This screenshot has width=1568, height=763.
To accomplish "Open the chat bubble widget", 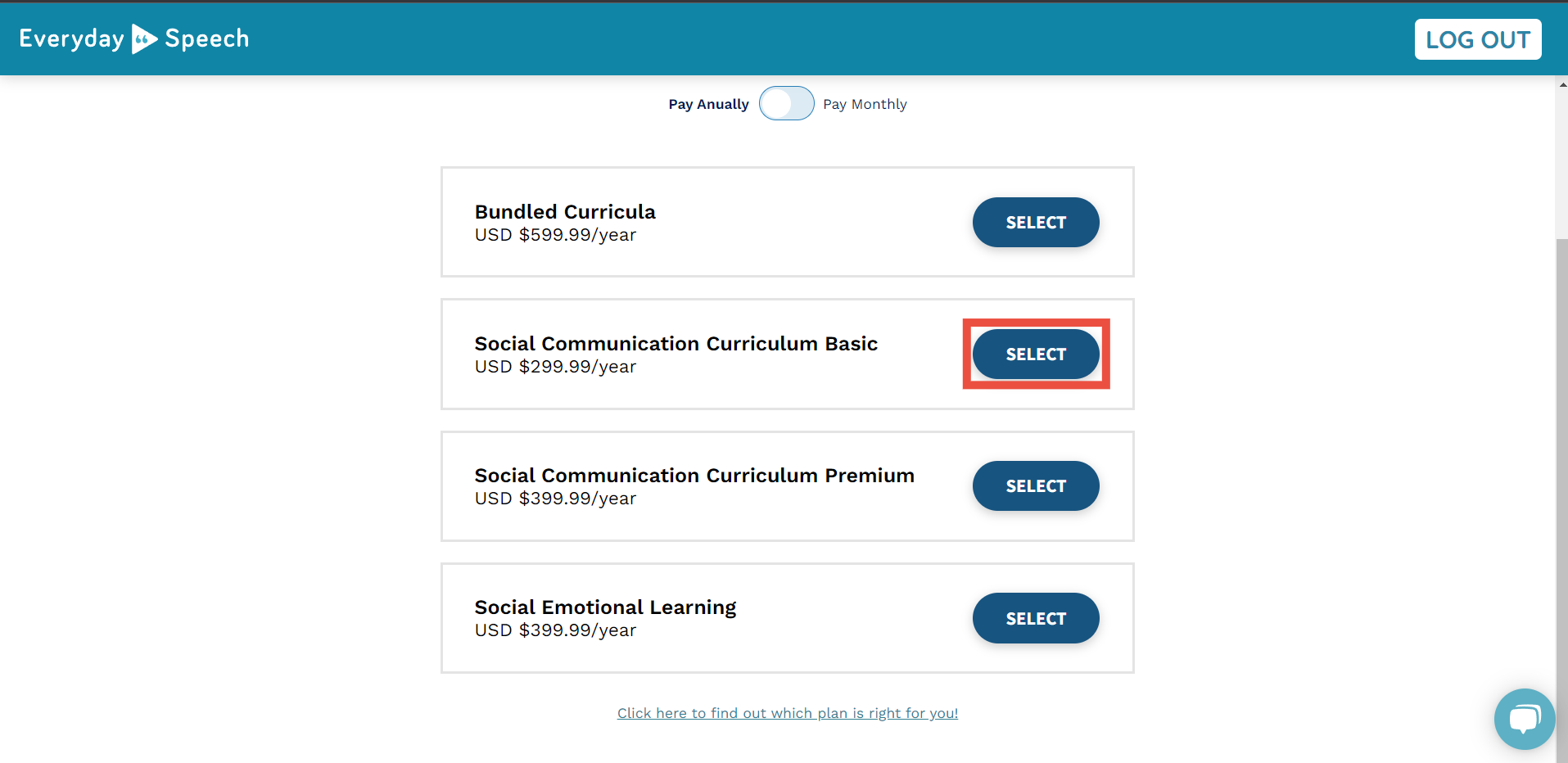I will 1524,719.
